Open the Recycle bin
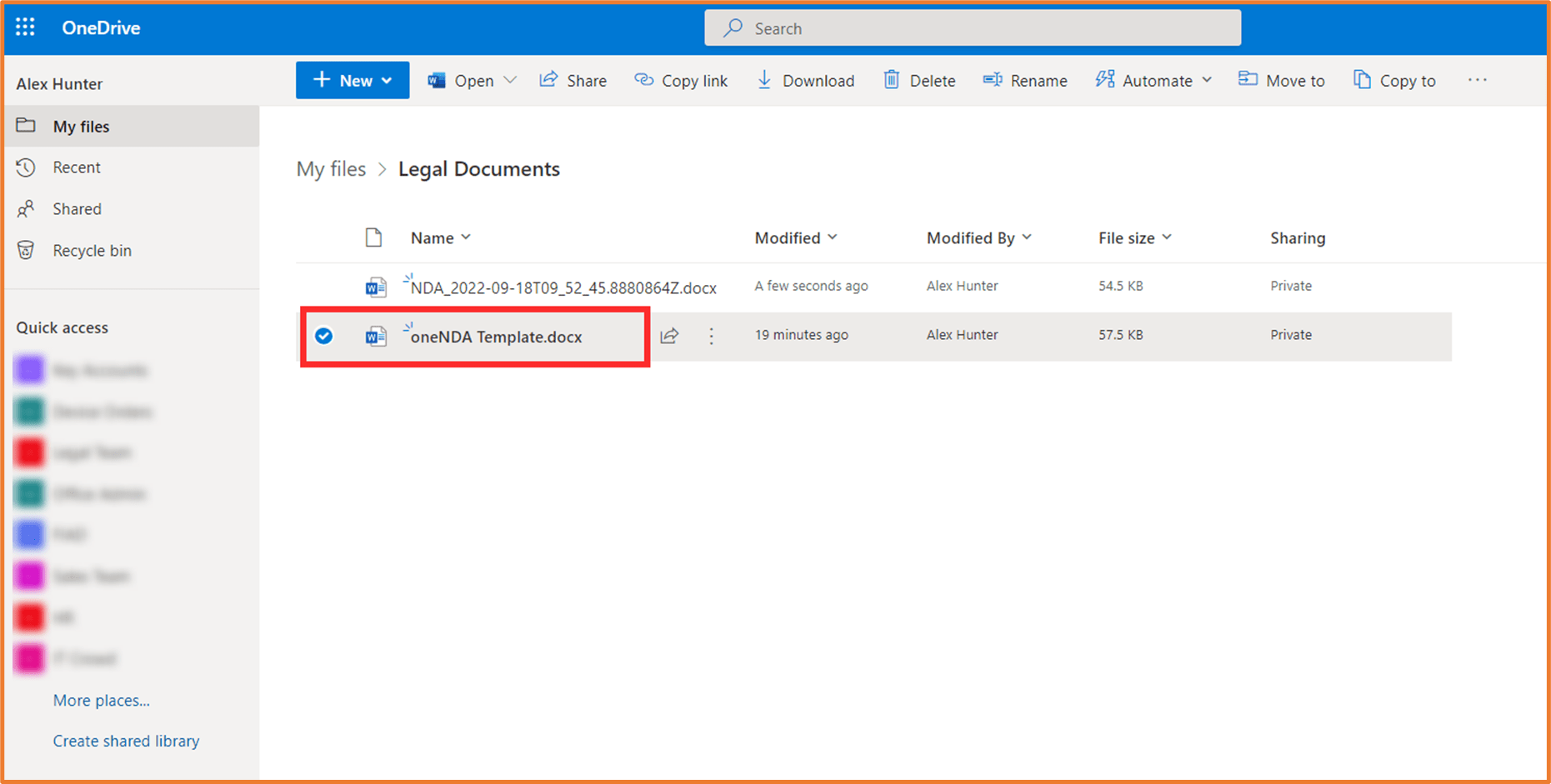Image resolution: width=1551 pixels, height=784 pixels. pos(92,250)
